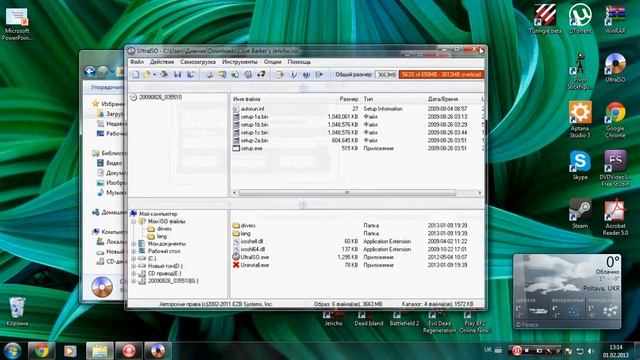Image resolution: width=640 pixels, height=360 pixels.
Task: Click the Save As toolbar icon
Action: (191, 75)
